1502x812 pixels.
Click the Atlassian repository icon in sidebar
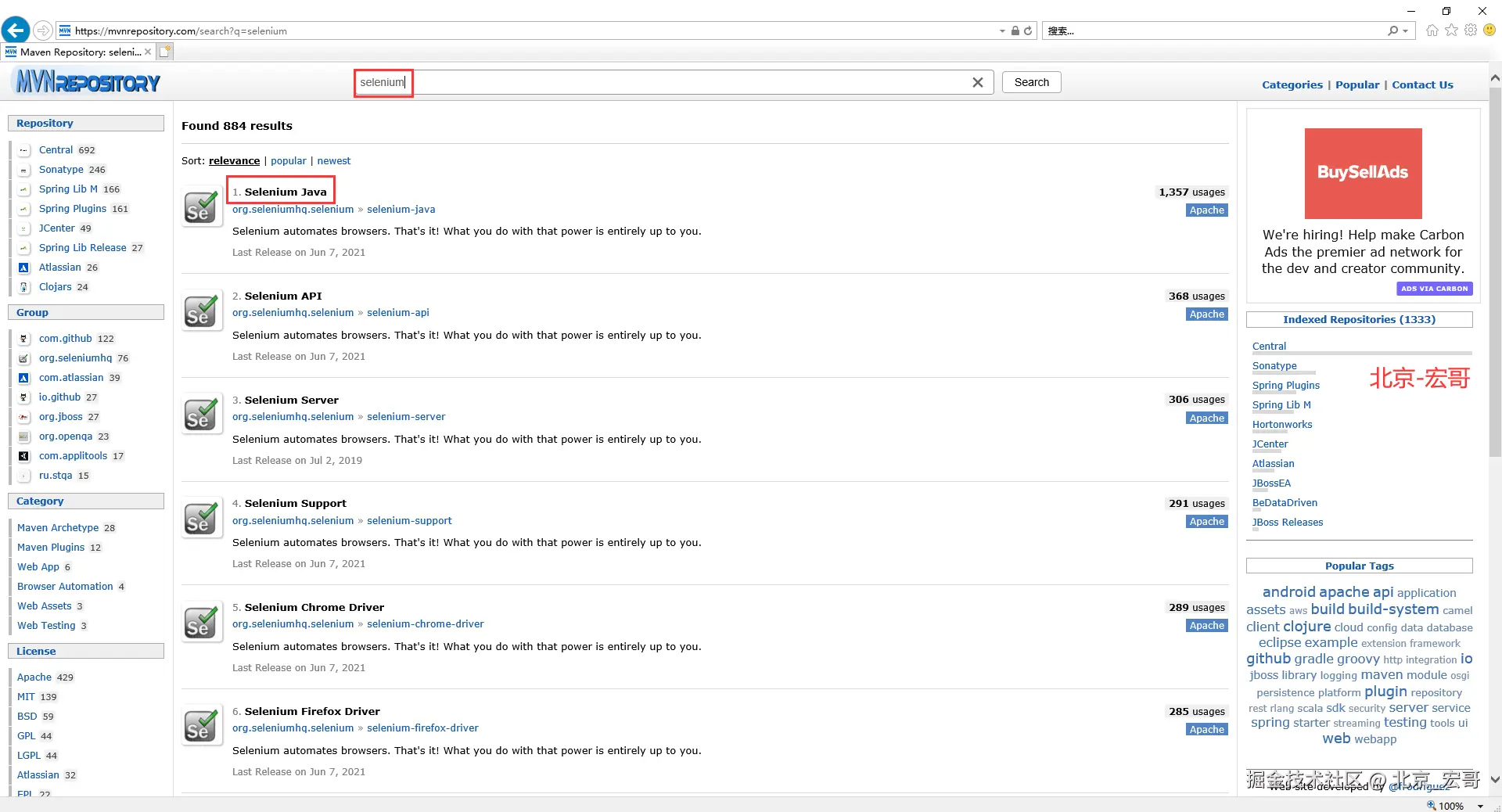[23, 268]
